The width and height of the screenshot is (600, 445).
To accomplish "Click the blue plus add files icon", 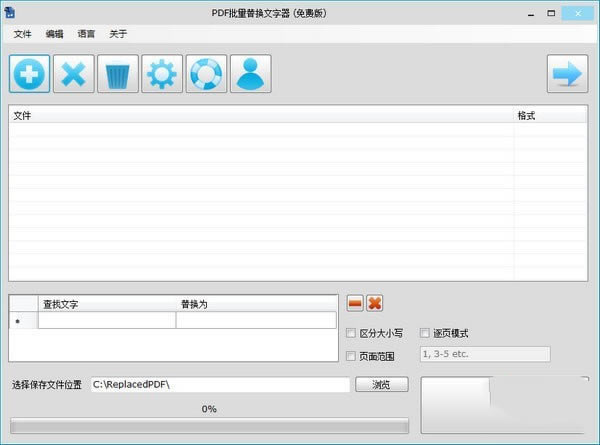I will pos(29,73).
